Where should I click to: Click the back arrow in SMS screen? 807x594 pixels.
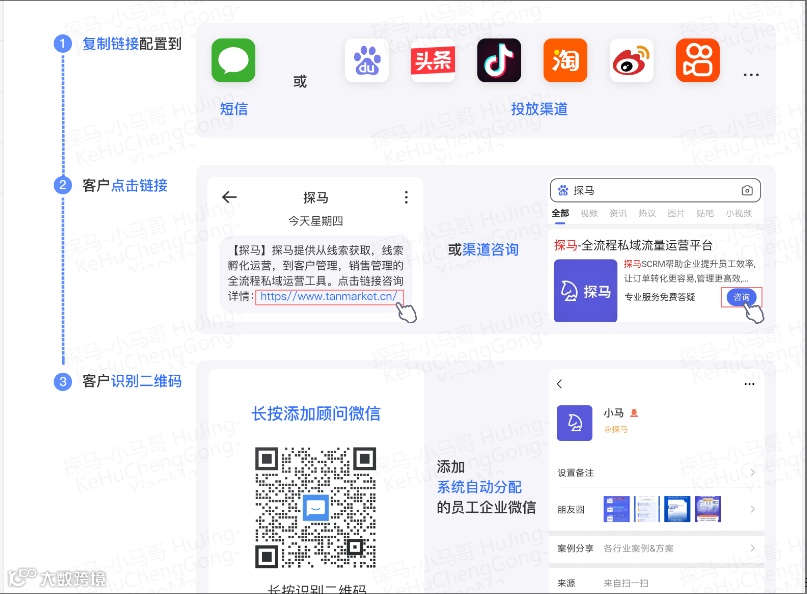click(x=229, y=197)
